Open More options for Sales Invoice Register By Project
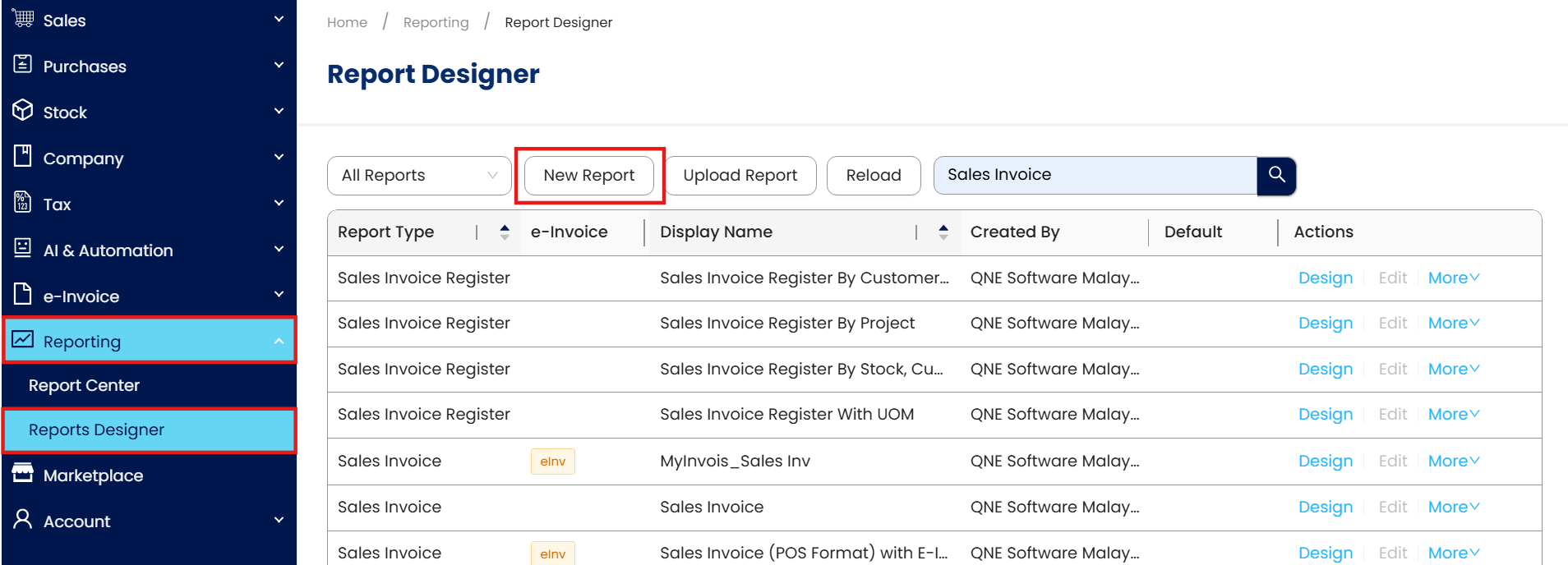Screen dimensions: 1568x565 [1453, 324]
